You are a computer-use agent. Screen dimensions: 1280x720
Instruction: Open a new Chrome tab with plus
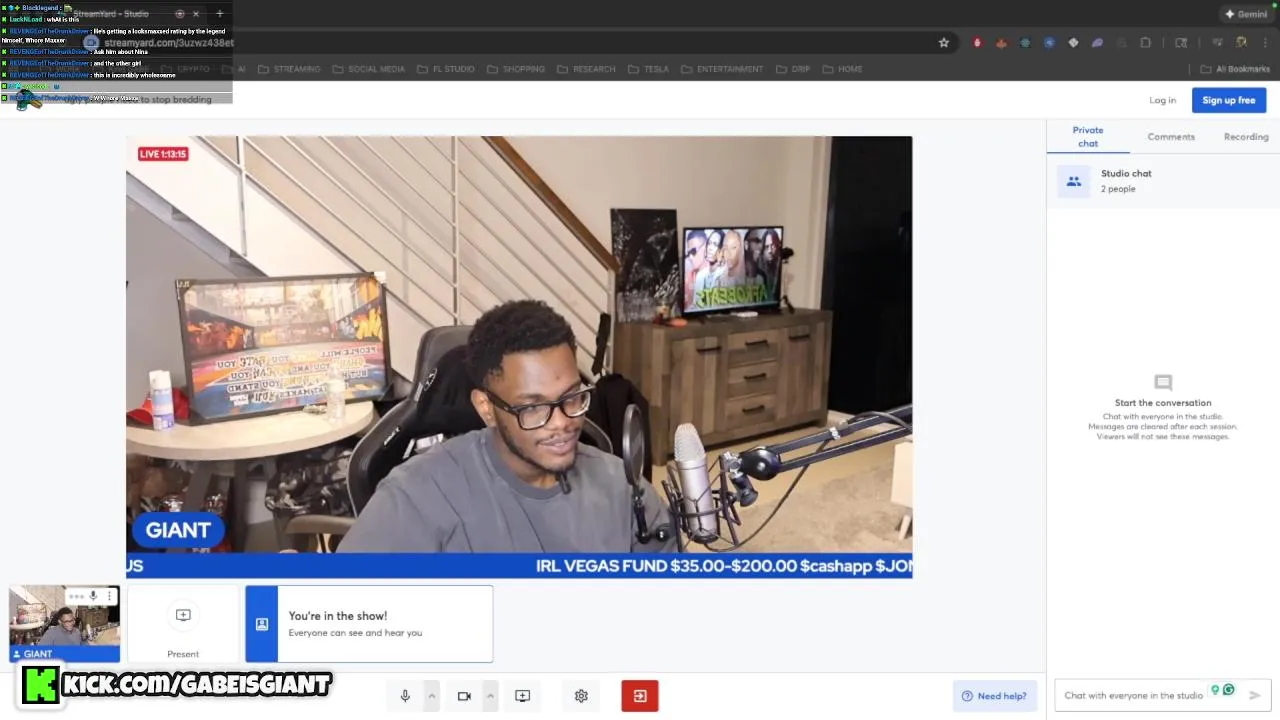point(220,14)
